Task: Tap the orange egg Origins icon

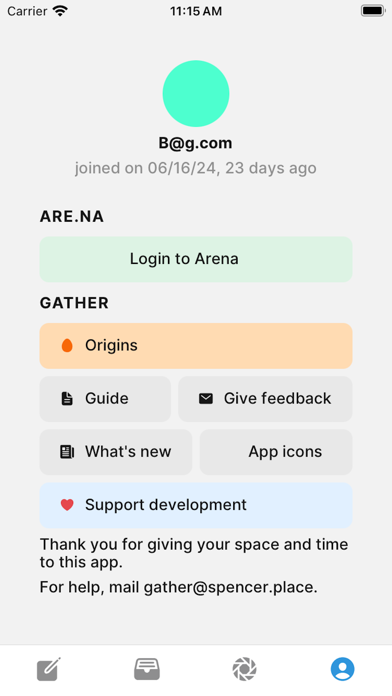Action: pyautogui.click(x=67, y=345)
